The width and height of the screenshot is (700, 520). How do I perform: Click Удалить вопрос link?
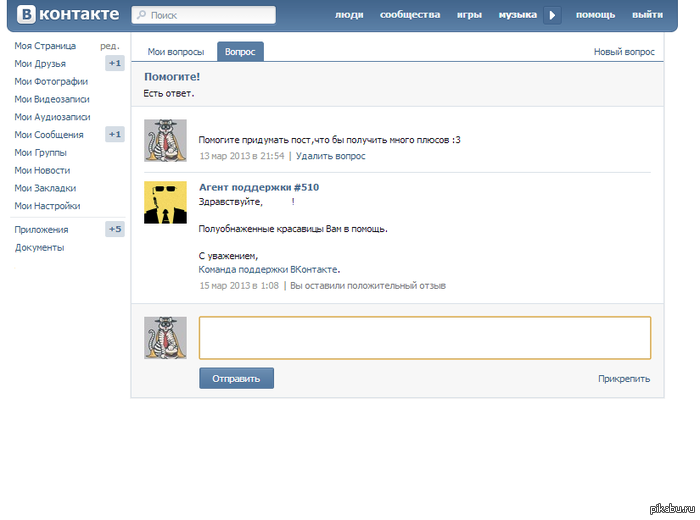pos(330,156)
